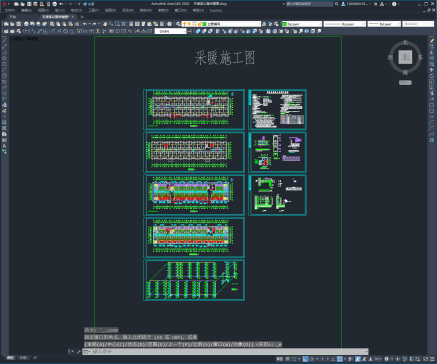Select the Line tool in the draw toolbar
Screen dimensions: 437x364
click(4, 40)
